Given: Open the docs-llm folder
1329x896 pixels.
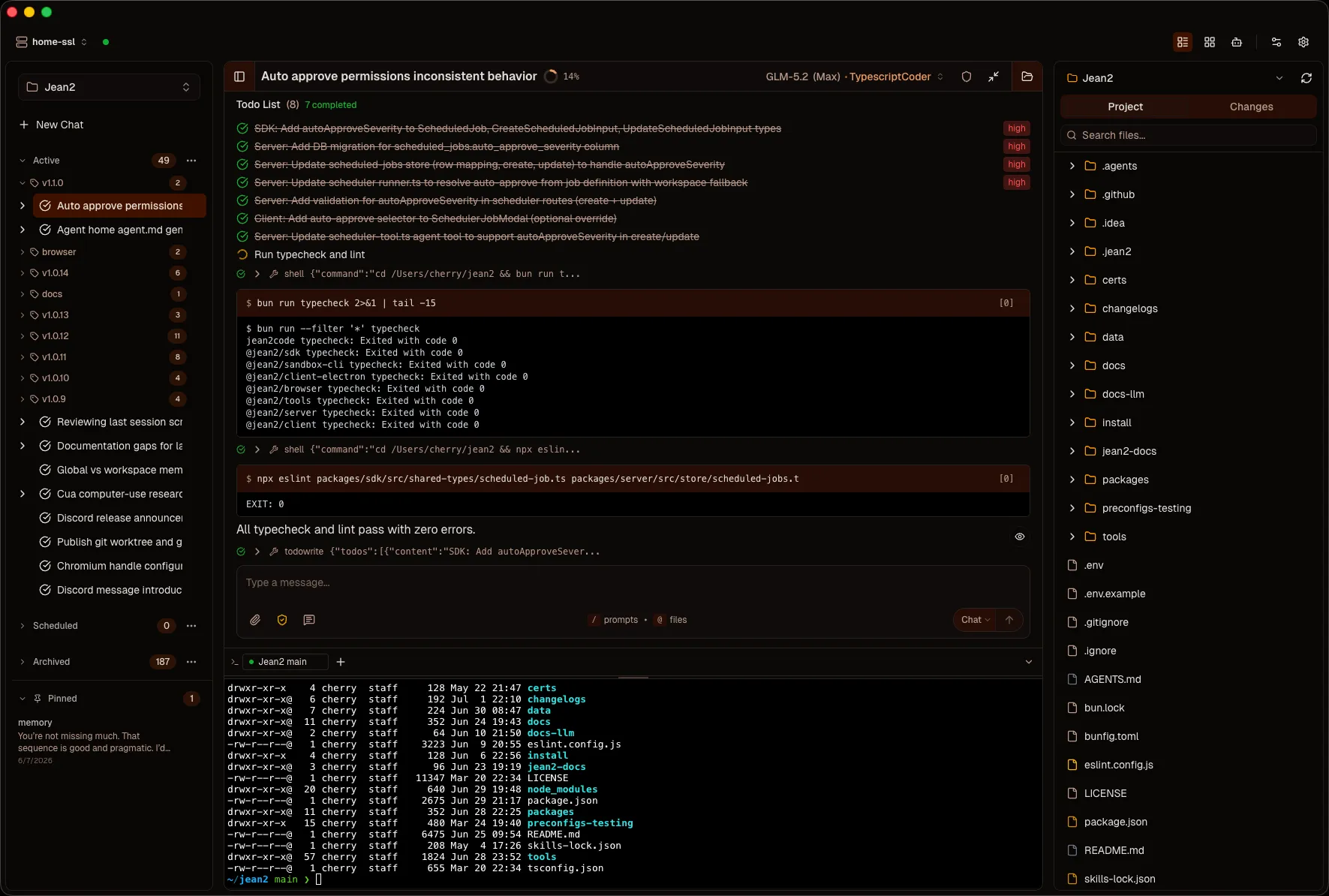Looking at the screenshot, I should coord(1123,394).
